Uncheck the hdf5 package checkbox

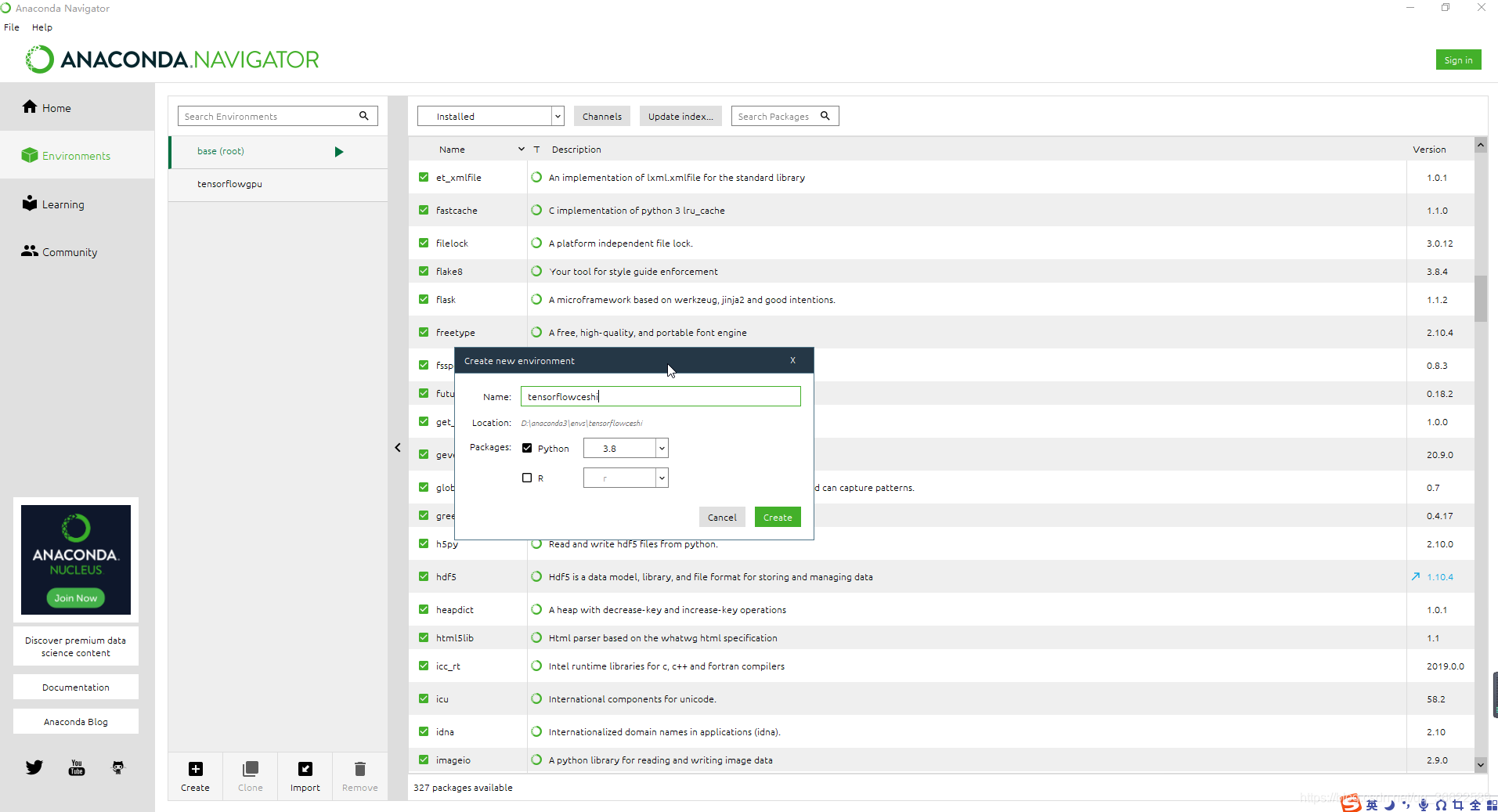point(424,577)
